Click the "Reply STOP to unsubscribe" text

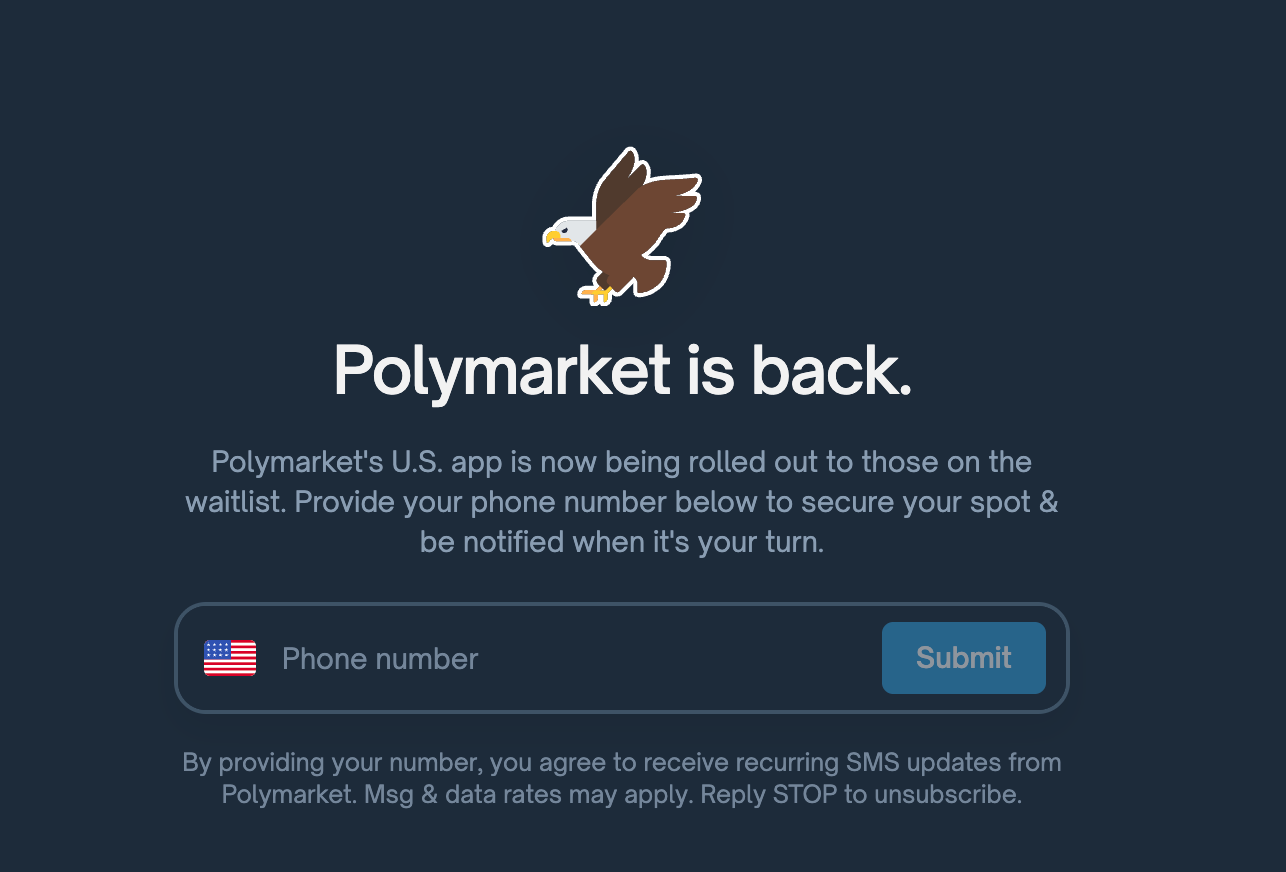point(861,796)
